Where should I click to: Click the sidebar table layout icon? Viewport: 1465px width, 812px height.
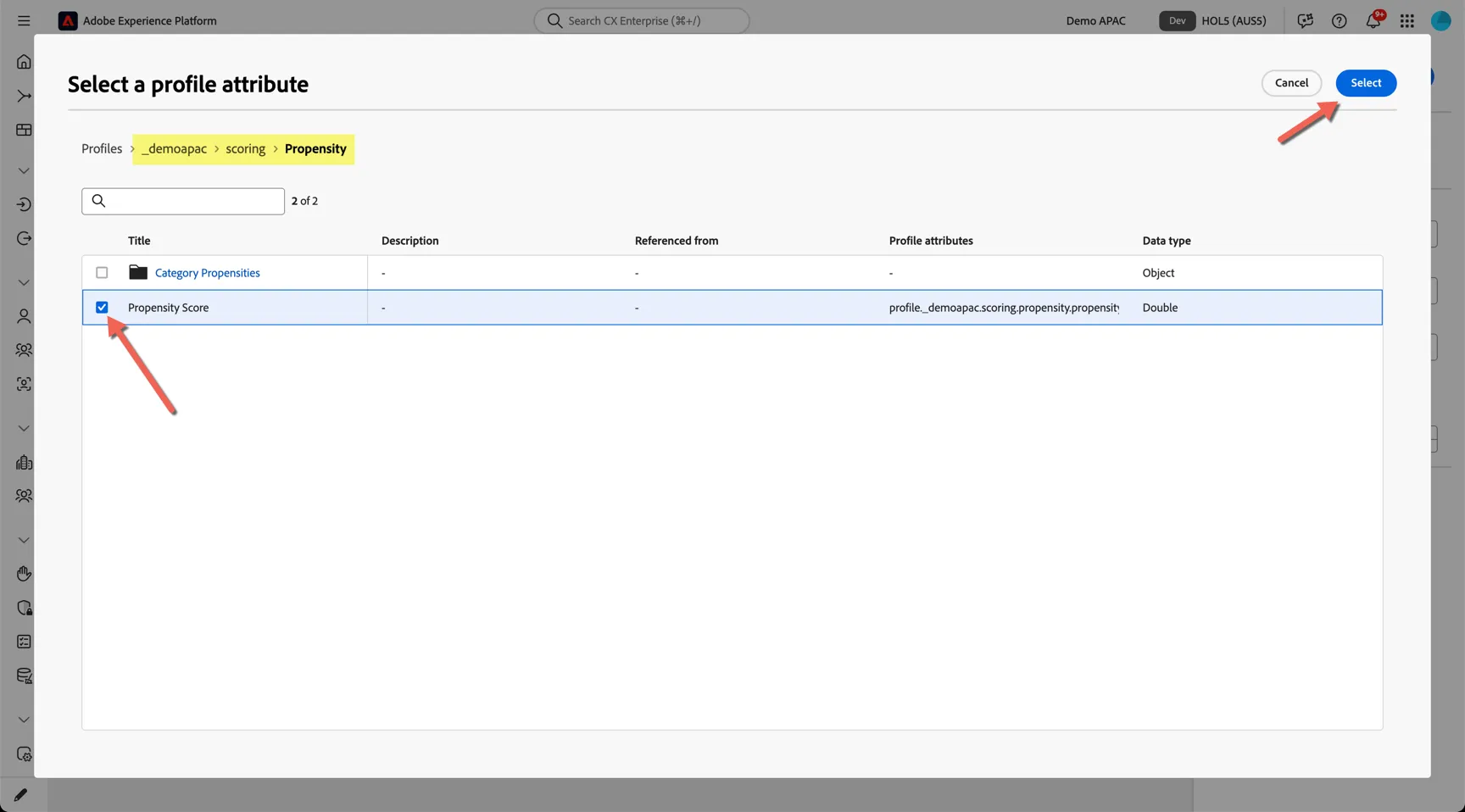tap(24, 130)
